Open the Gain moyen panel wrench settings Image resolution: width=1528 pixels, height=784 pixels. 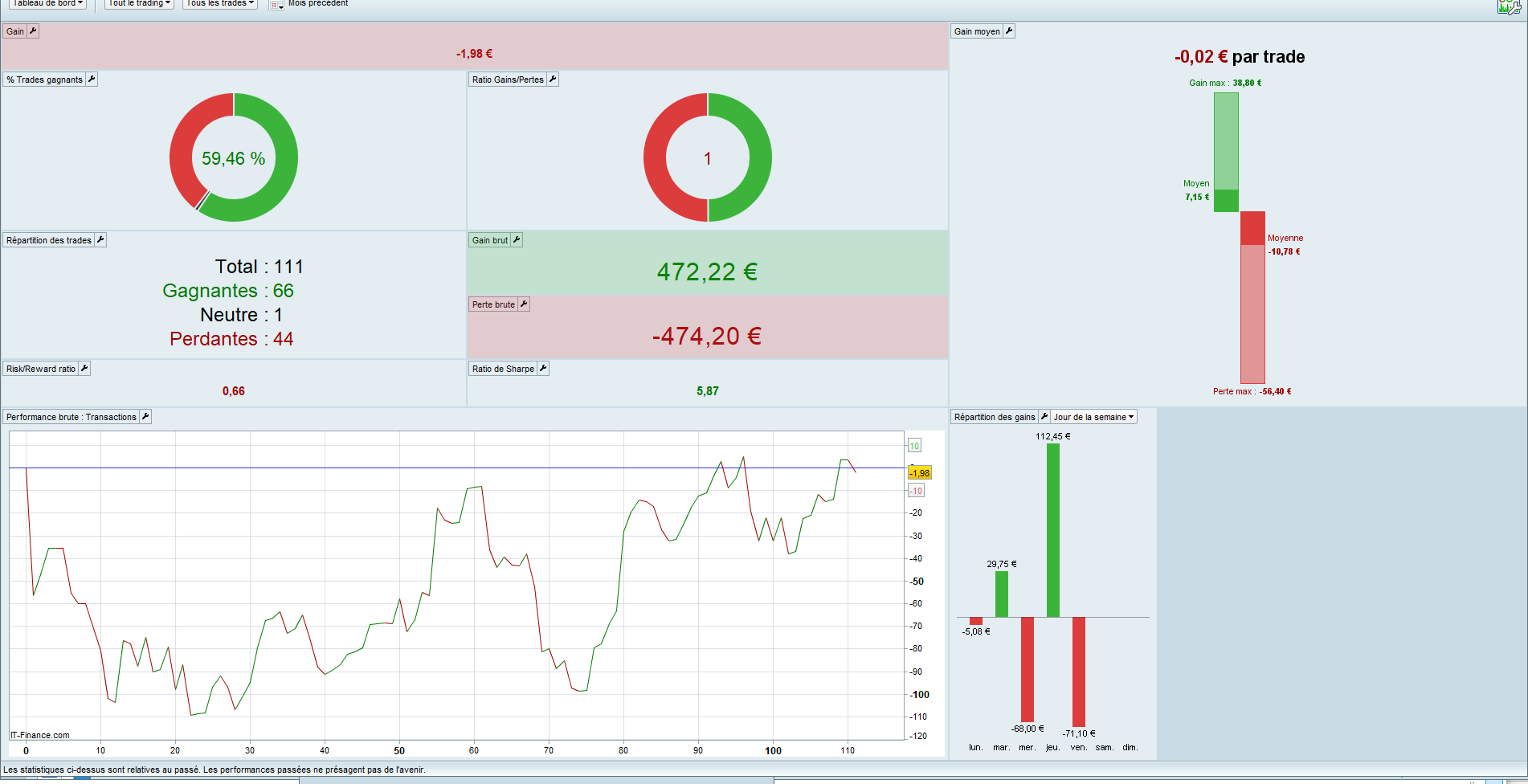pos(1009,31)
